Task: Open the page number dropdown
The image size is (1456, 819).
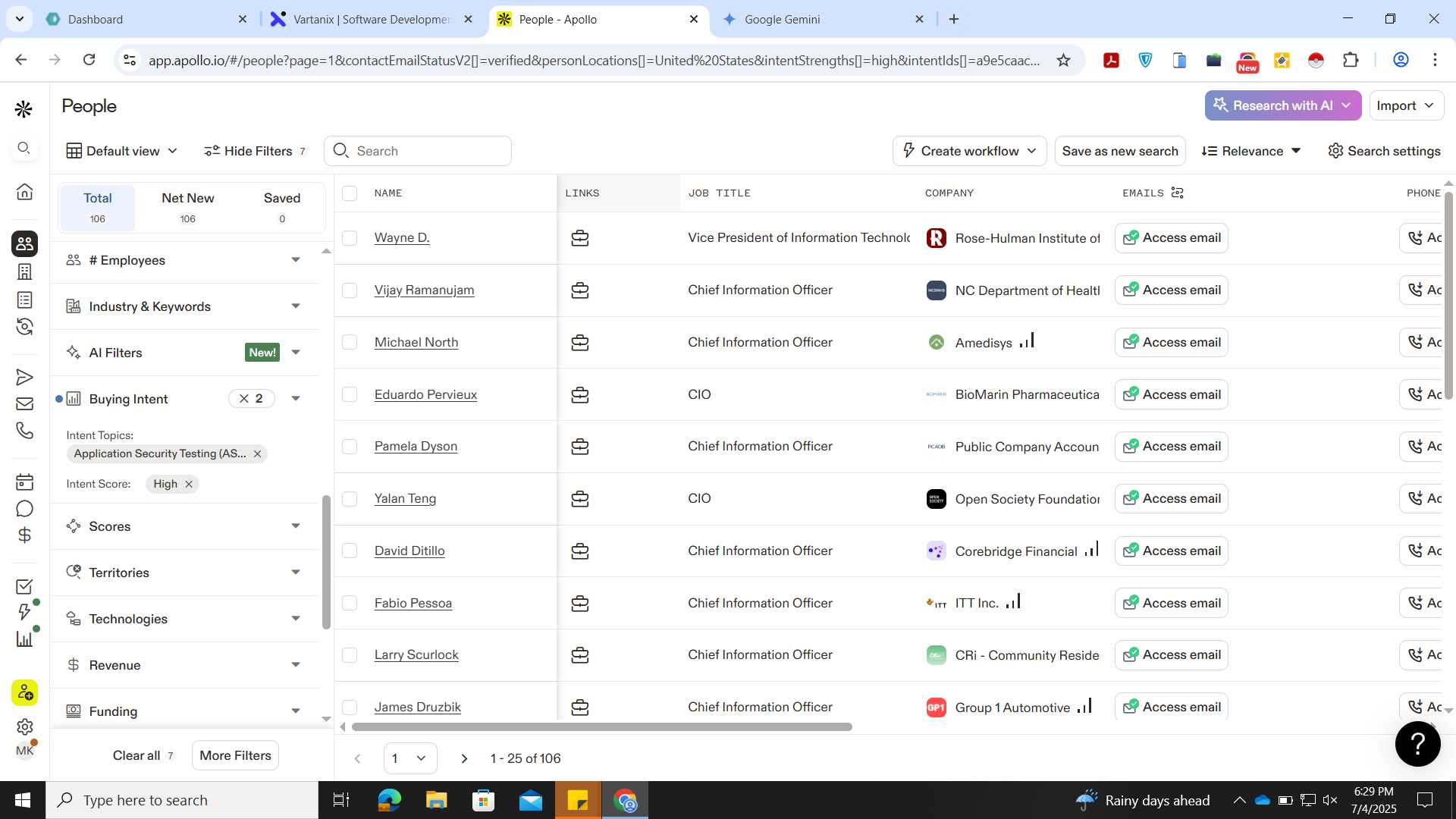Action: 410,758
